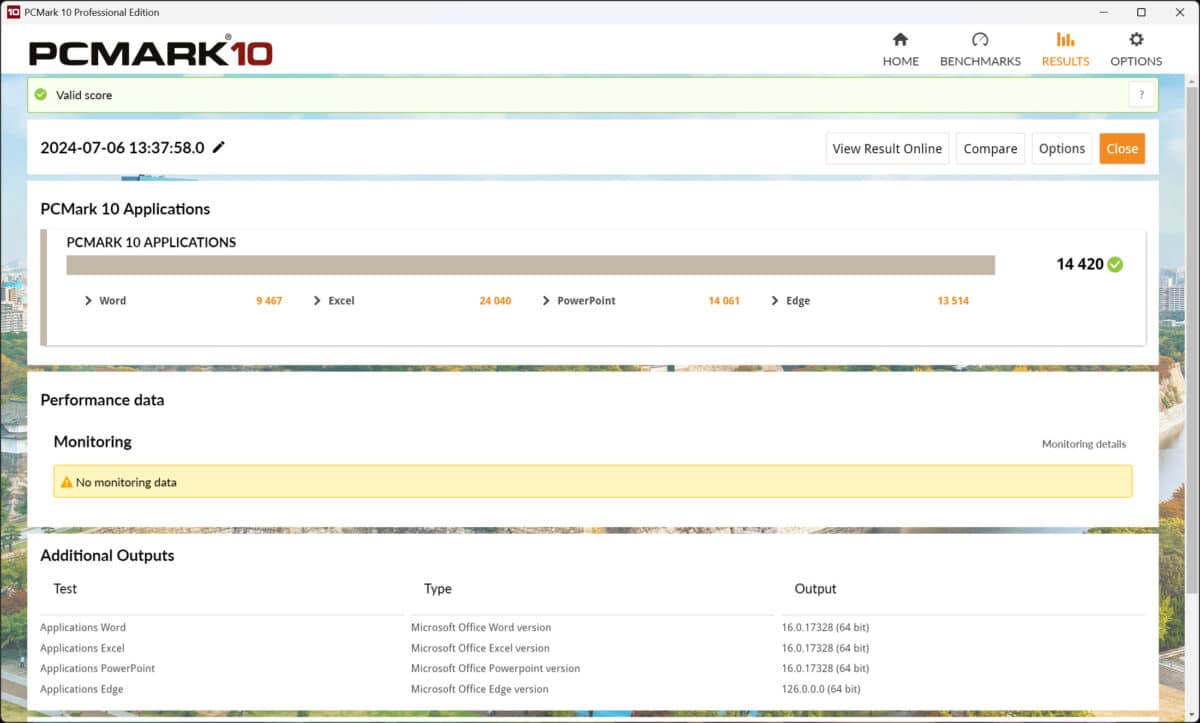Viewport: 1200px width, 723px height.
Task: Expand the Word score details
Action: 88,301
